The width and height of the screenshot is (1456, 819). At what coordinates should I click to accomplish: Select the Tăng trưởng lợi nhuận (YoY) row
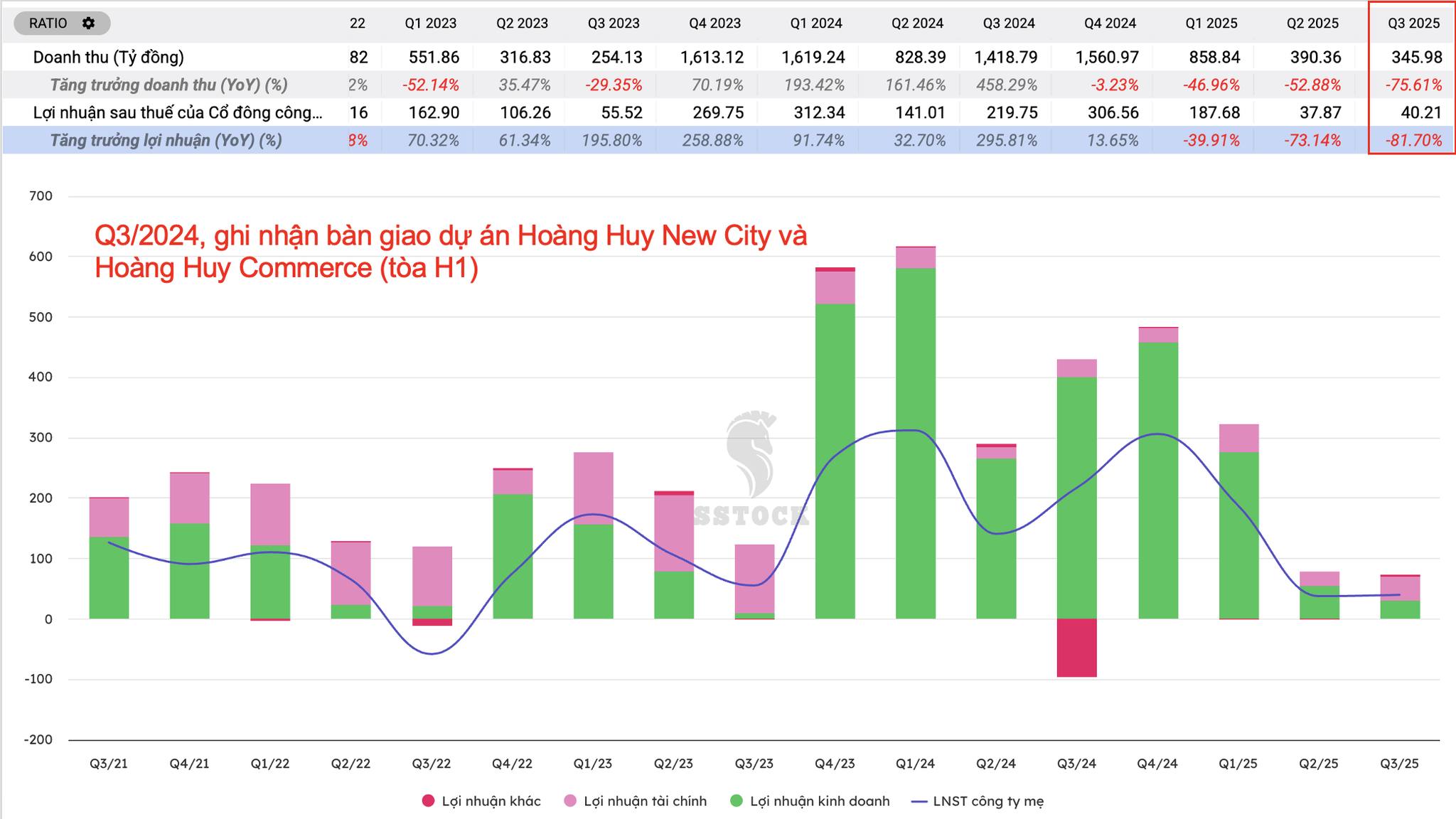pyautogui.click(x=166, y=140)
